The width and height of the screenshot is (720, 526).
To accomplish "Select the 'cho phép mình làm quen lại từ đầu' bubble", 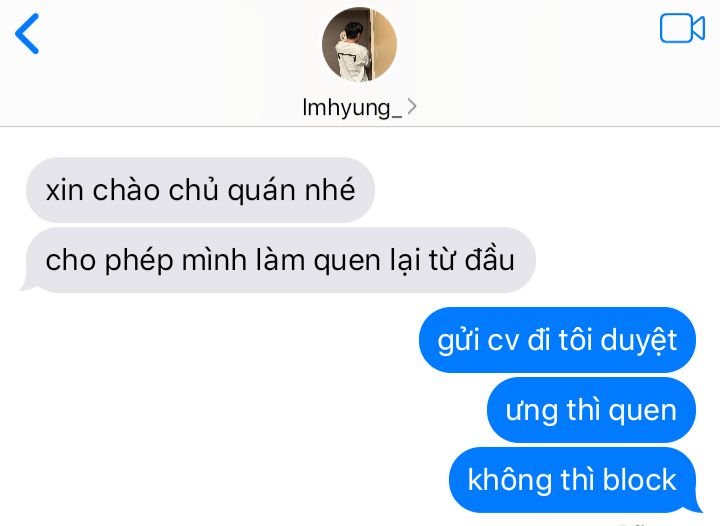I will tap(280, 260).
